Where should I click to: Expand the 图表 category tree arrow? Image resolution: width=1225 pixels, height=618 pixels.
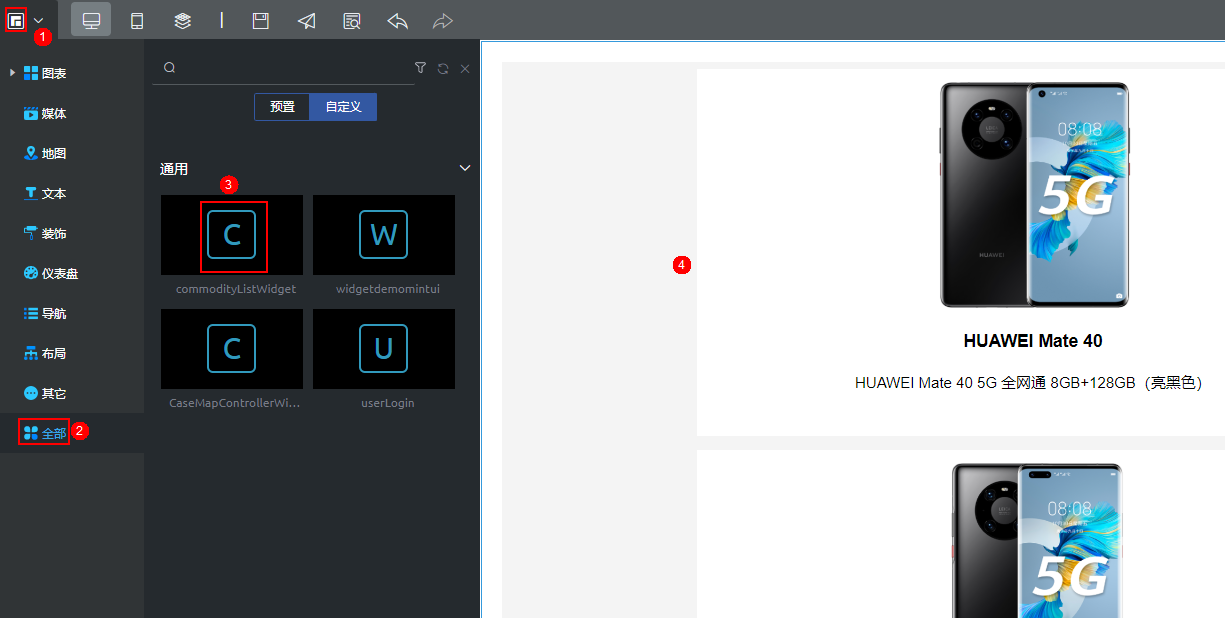[x=12, y=73]
